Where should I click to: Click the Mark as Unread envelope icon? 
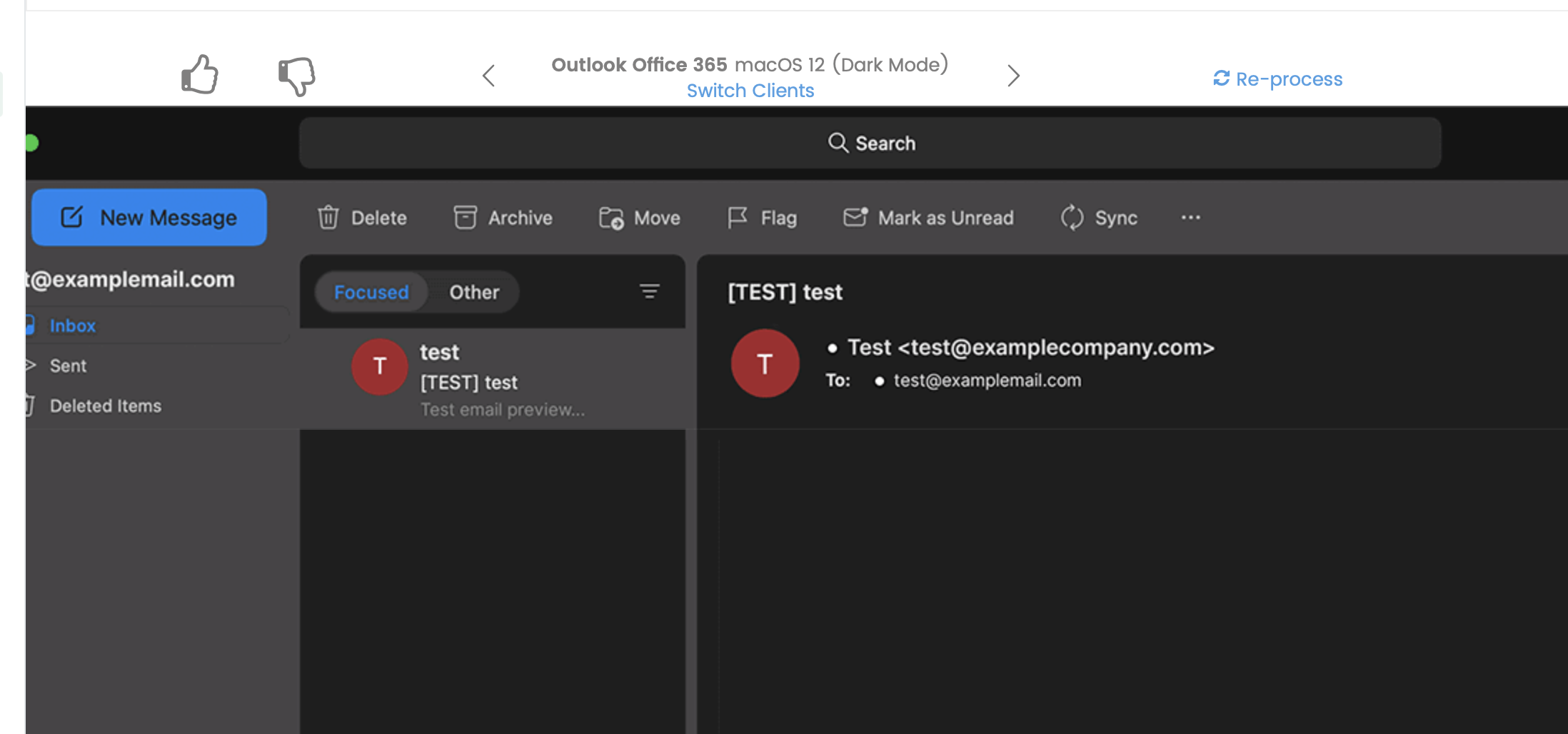855,216
